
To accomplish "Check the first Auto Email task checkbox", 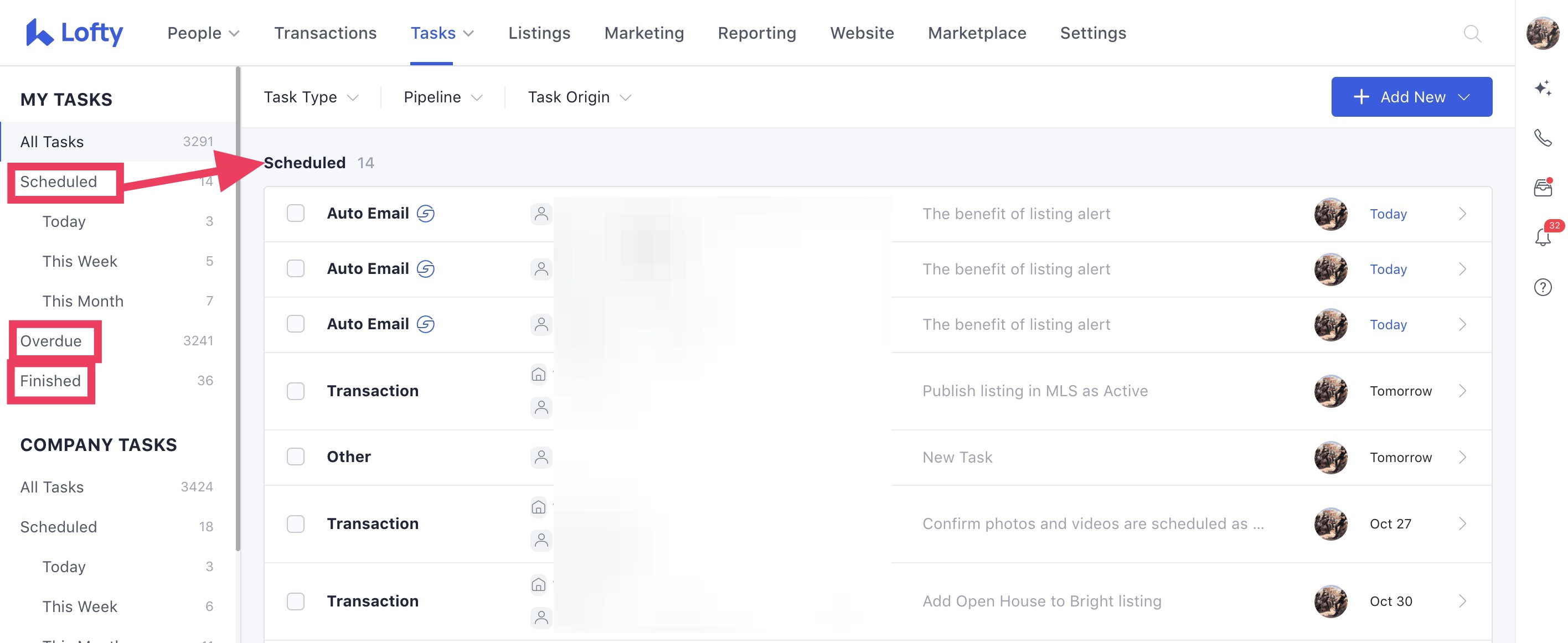I will (296, 214).
